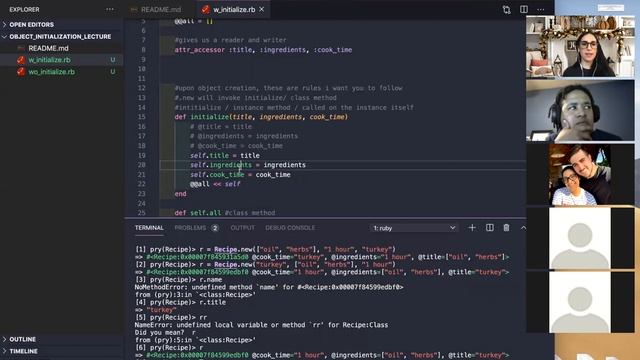640x360 pixels.
Task: Switch to the README.md editor tab
Action: 160,9
